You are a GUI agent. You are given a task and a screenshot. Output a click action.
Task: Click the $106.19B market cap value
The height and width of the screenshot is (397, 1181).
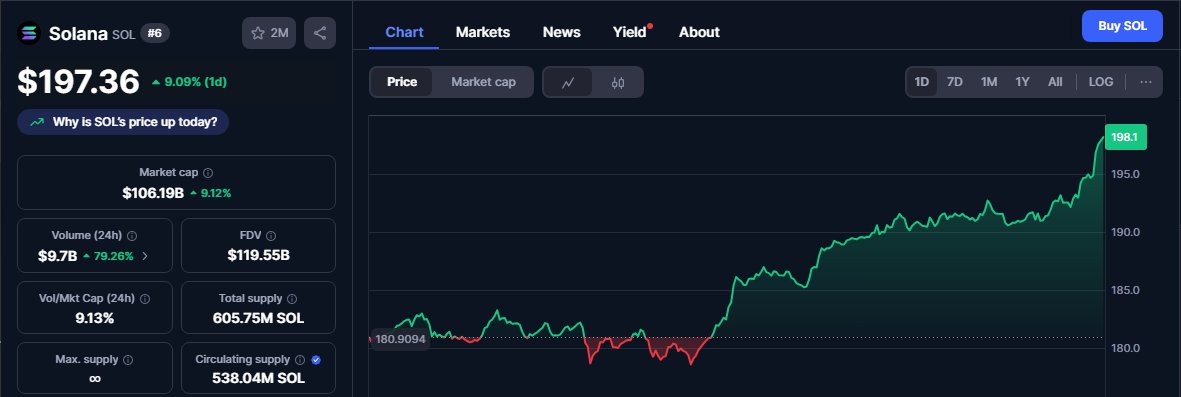point(153,193)
